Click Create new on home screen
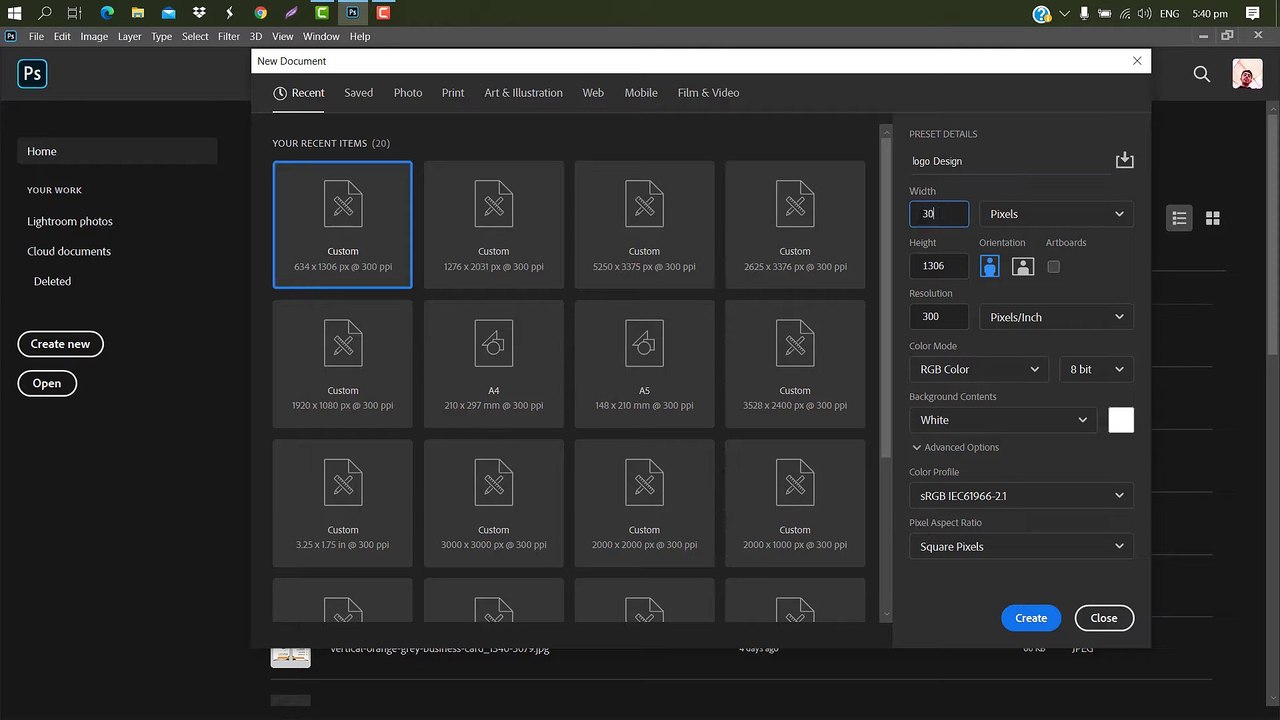This screenshot has height=720, width=1280. [x=60, y=344]
